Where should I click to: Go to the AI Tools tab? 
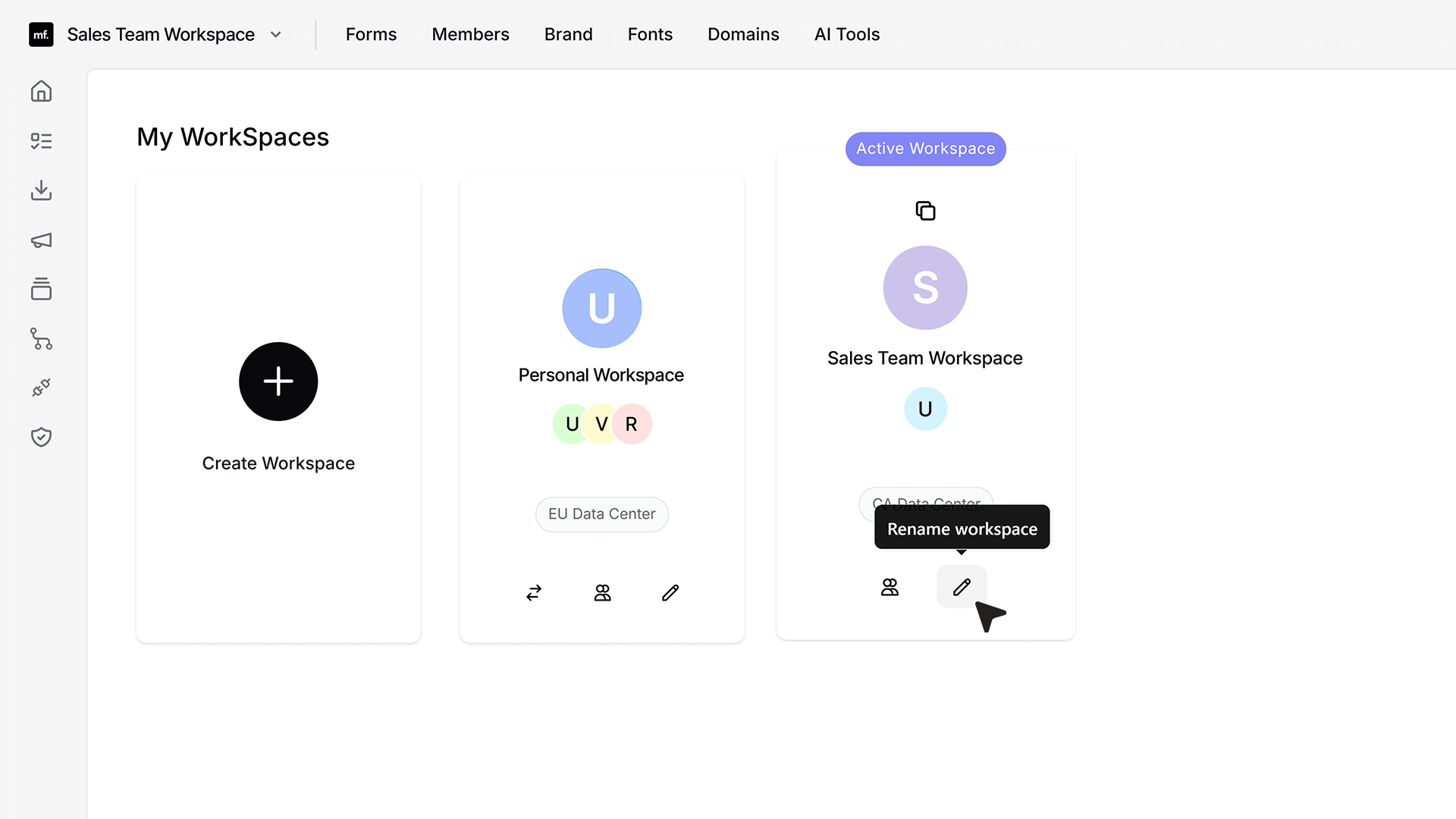point(846,35)
